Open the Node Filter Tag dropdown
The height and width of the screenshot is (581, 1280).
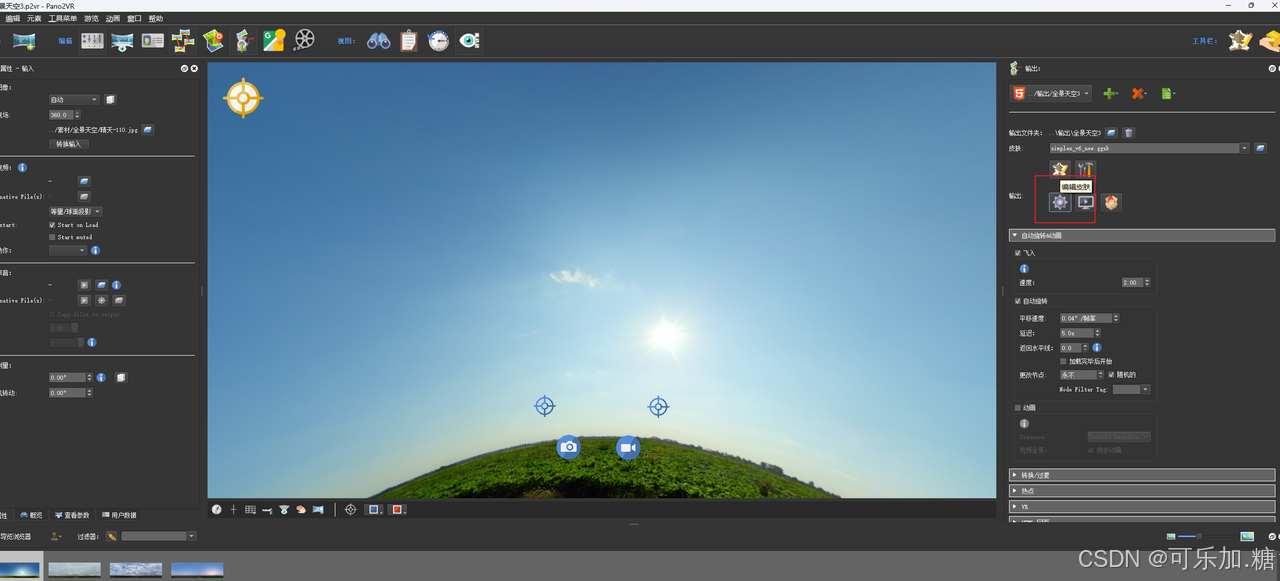coord(1132,389)
